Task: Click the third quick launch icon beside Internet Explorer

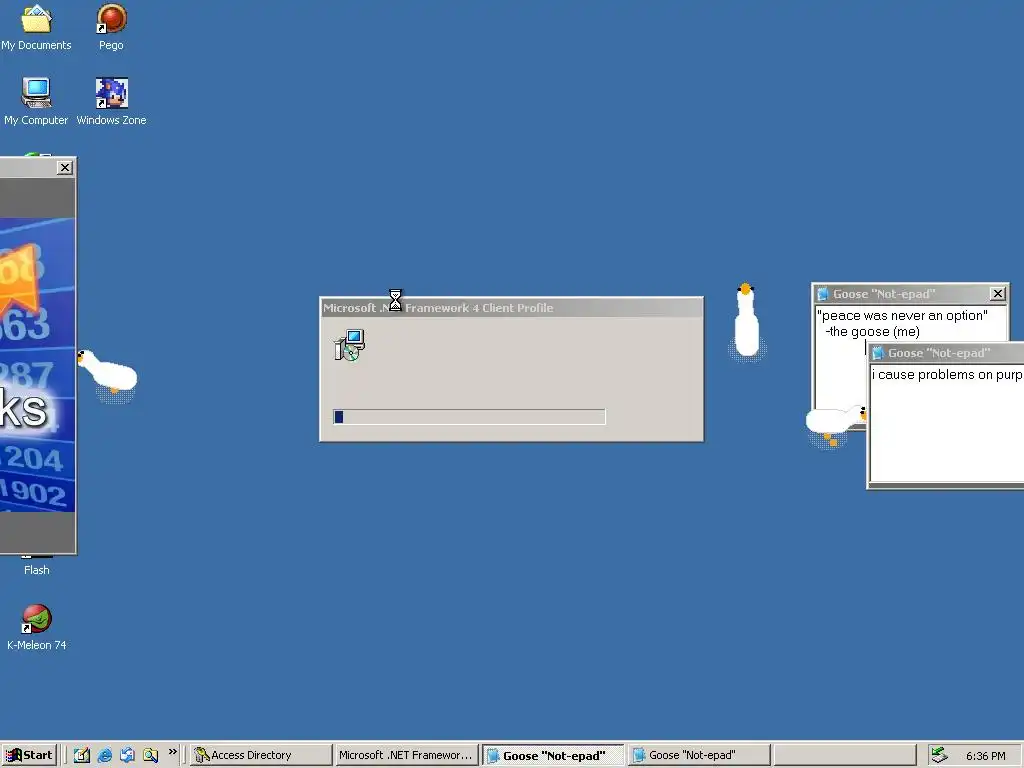Action: point(127,755)
